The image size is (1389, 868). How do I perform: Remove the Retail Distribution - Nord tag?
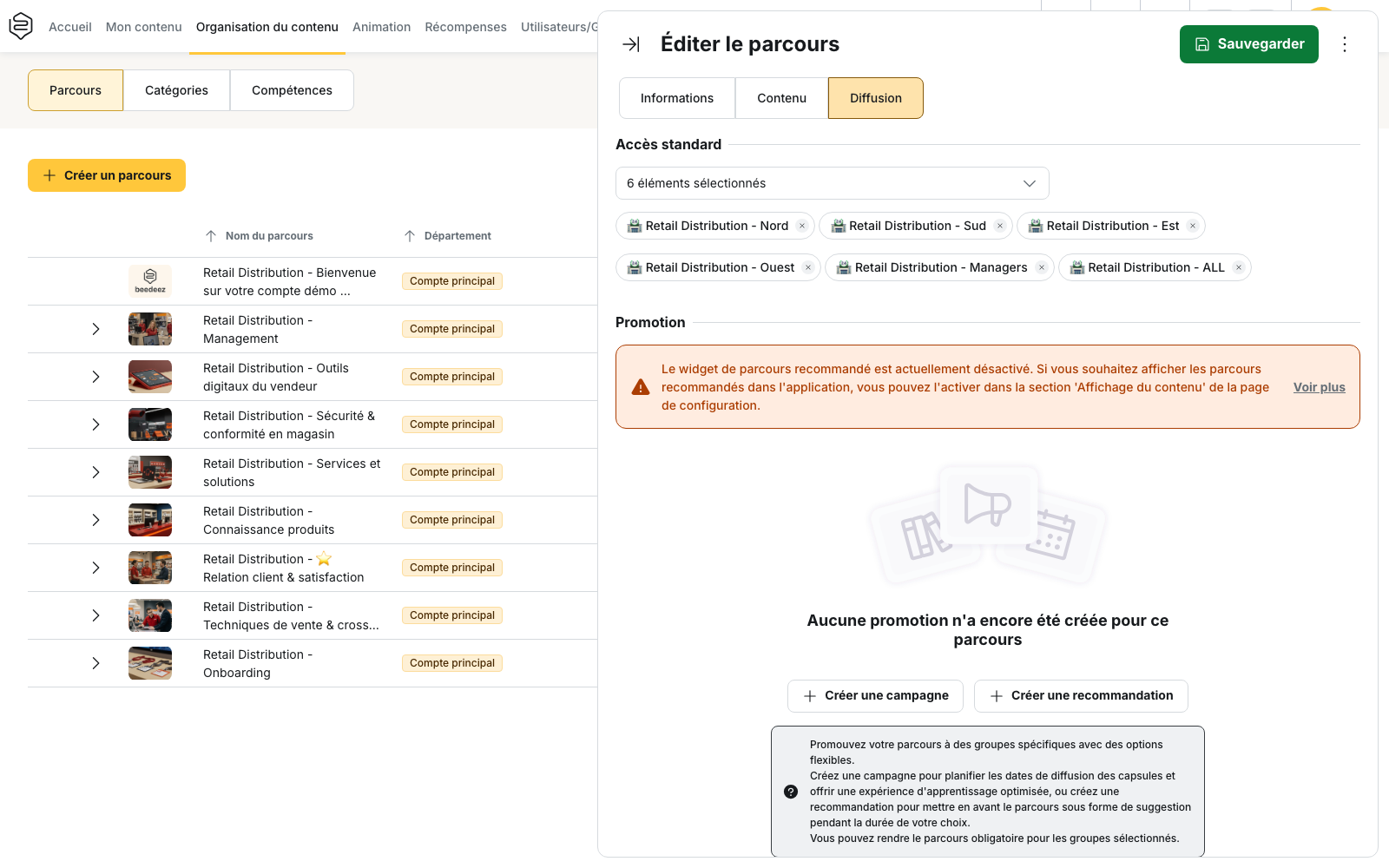coord(802,226)
